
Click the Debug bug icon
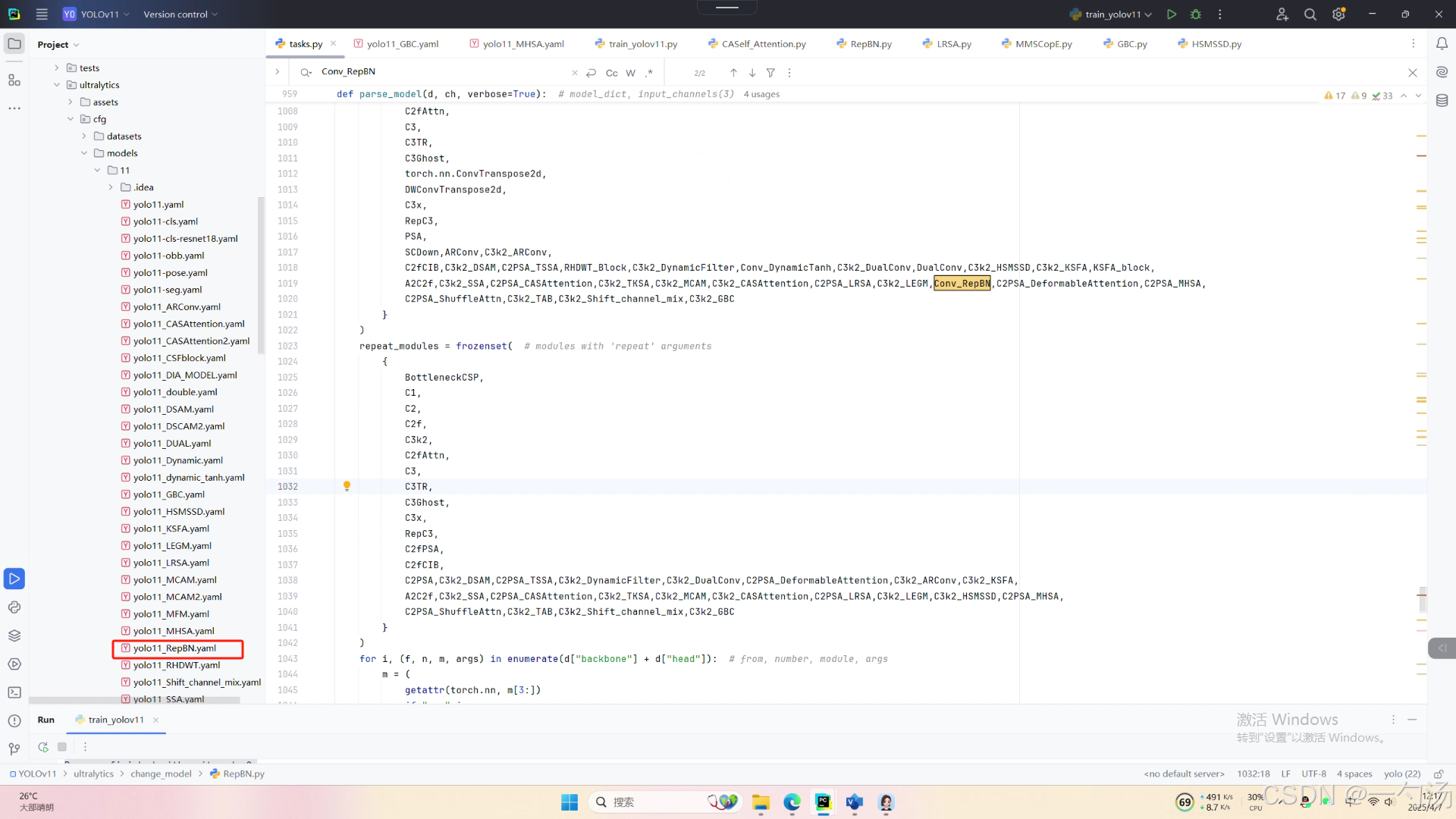1196,14
